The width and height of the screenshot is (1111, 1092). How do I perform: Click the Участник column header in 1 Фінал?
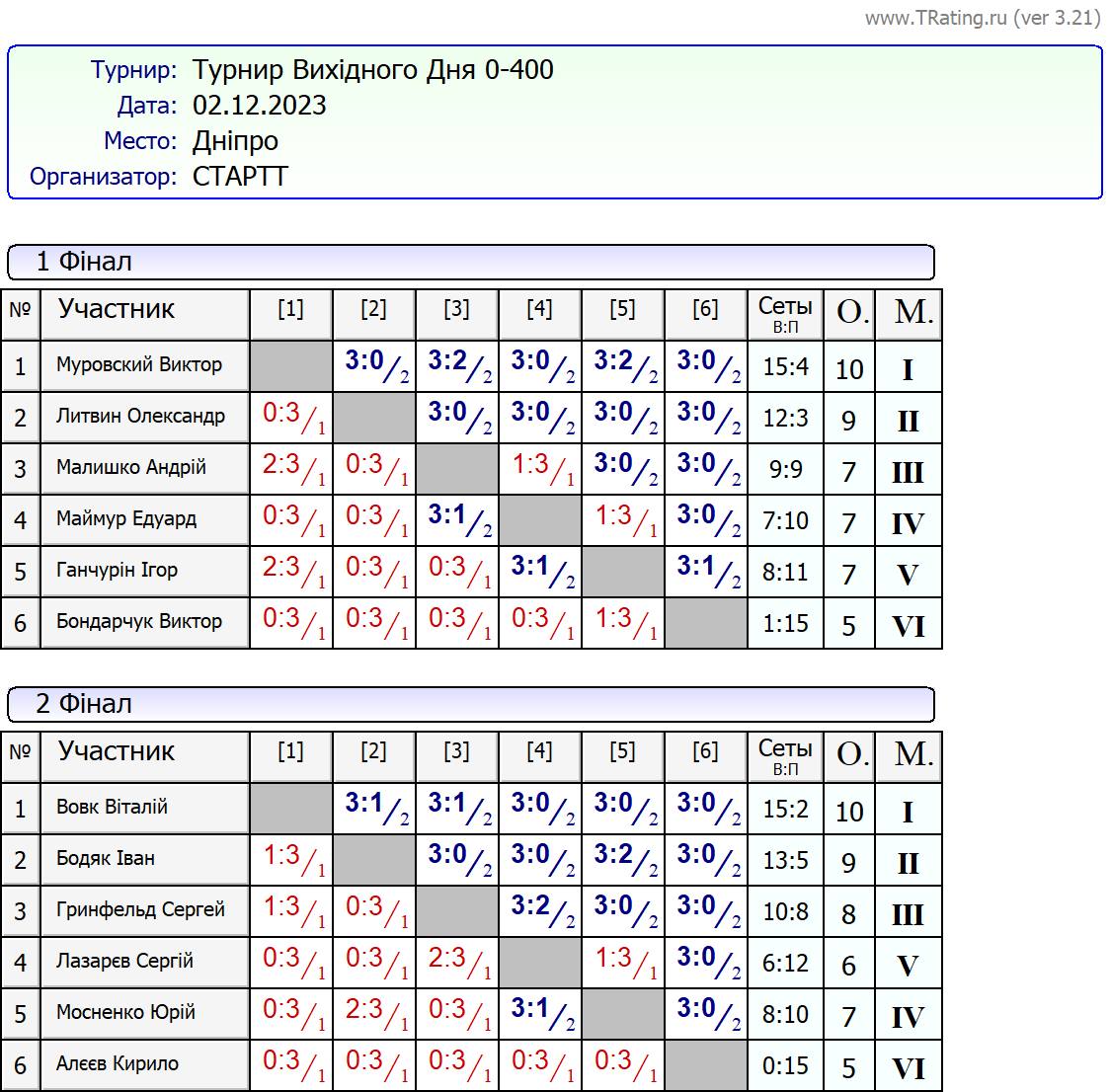tap(117, 310)
